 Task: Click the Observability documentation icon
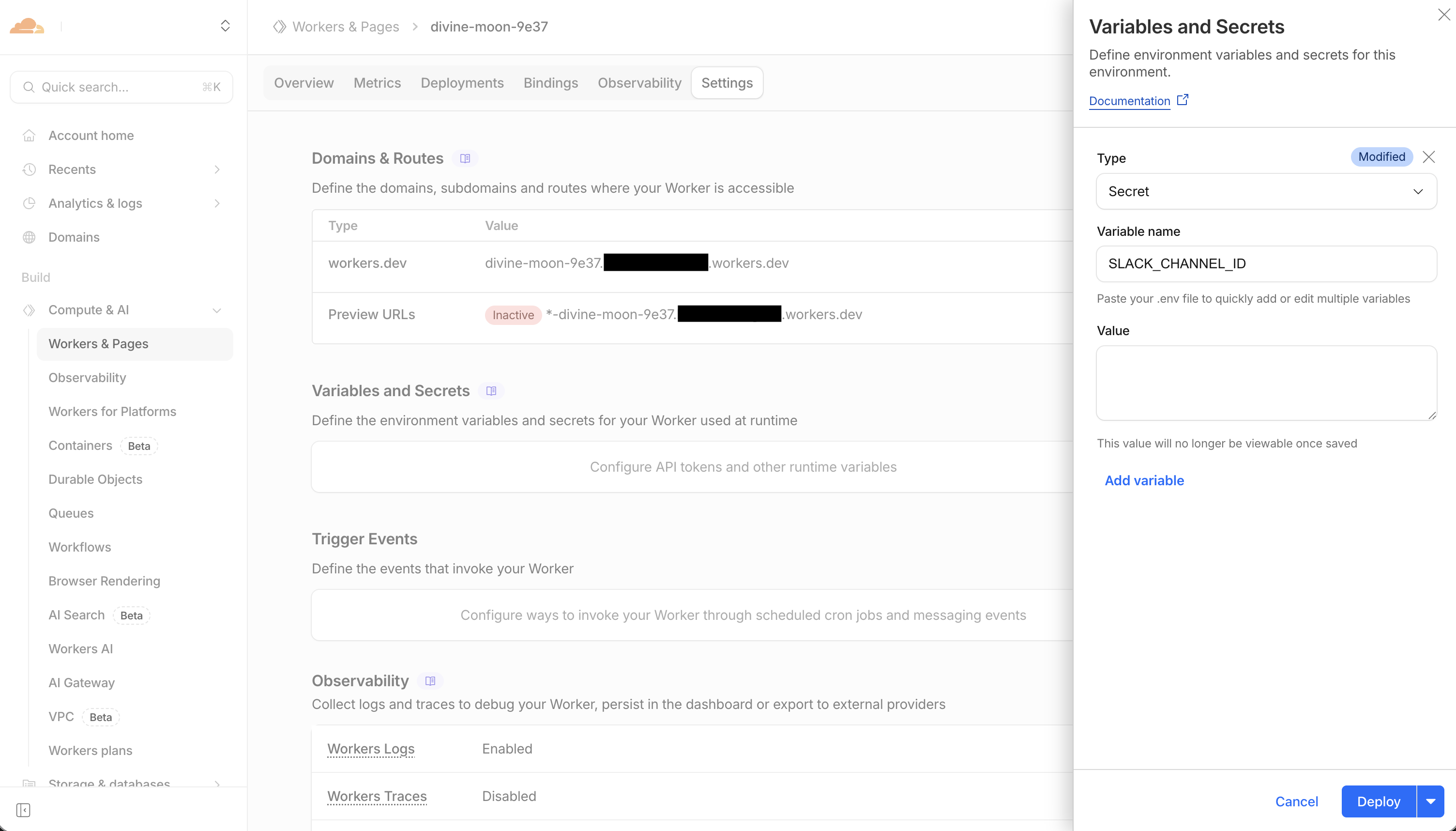pos(430,680)
